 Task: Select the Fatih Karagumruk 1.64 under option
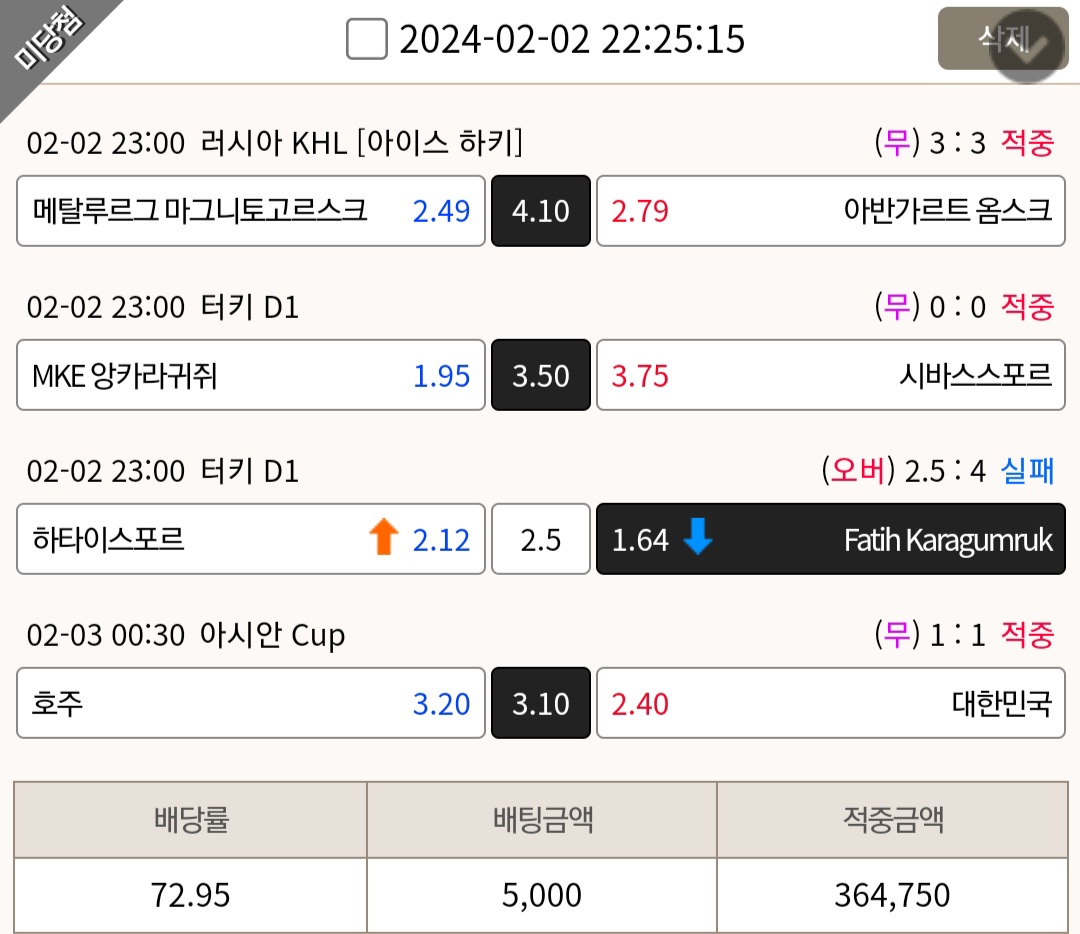831,539
